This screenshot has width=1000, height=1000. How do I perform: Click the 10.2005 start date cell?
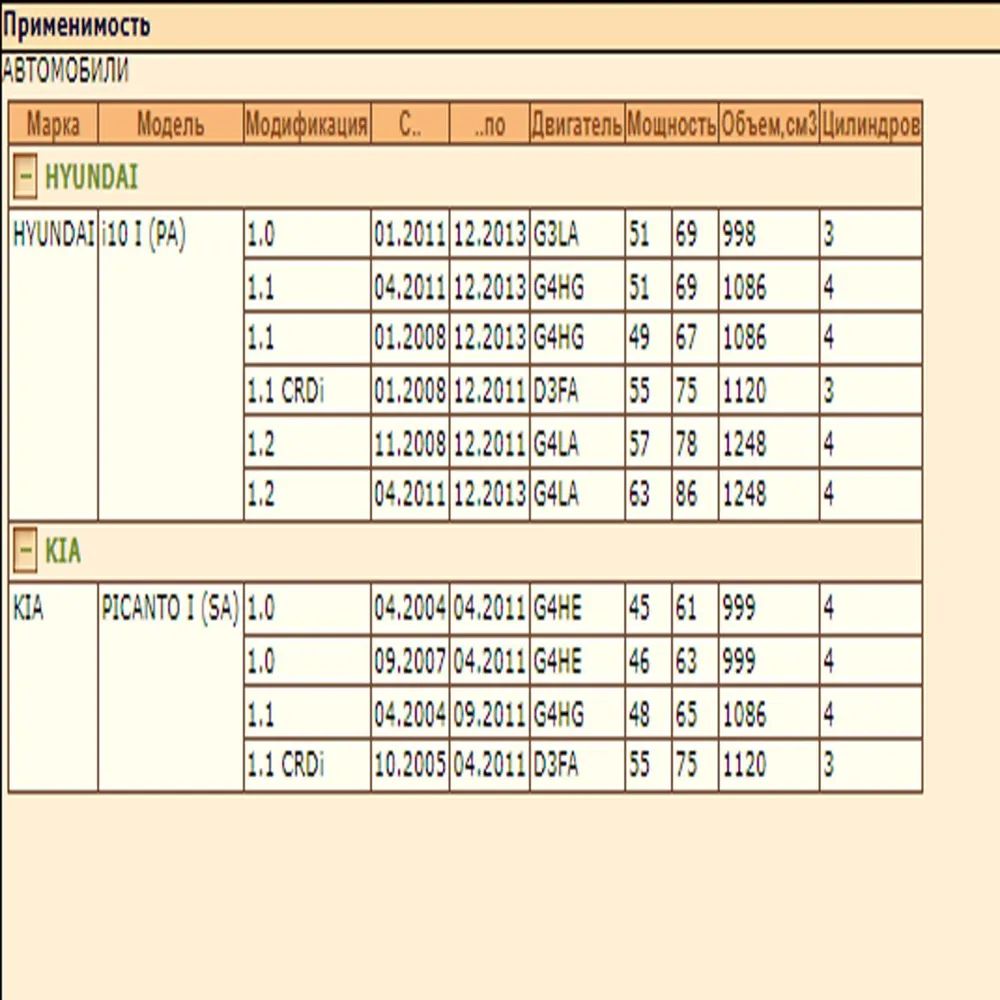point(409,766)
